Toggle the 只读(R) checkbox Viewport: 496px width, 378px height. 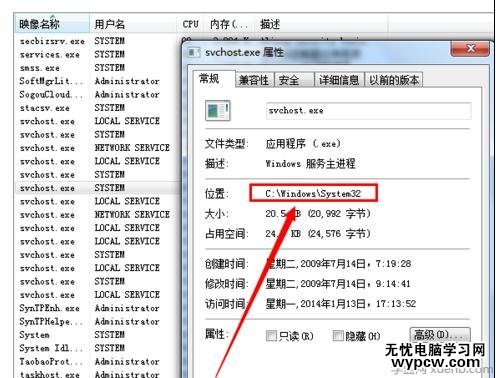point(271,335)
